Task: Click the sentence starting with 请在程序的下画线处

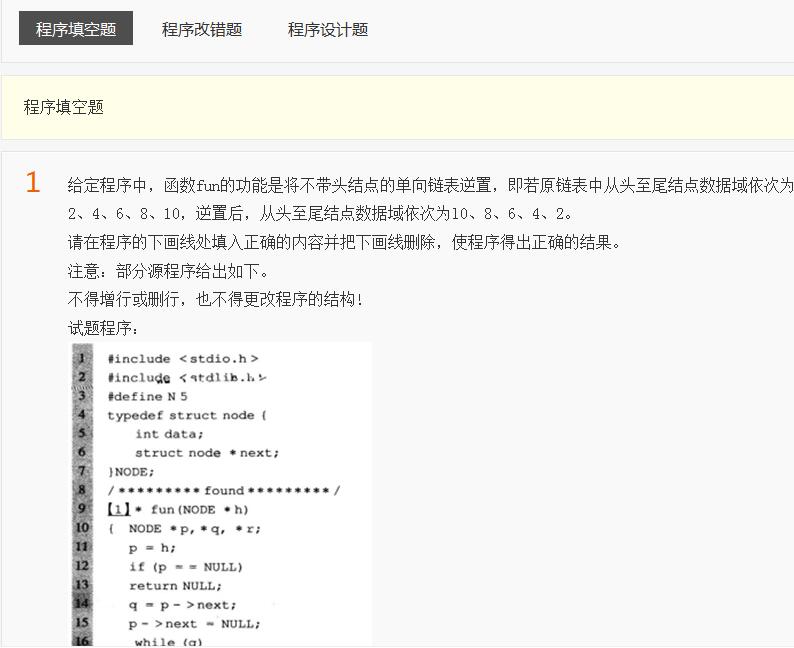Action: click(344, 243)
